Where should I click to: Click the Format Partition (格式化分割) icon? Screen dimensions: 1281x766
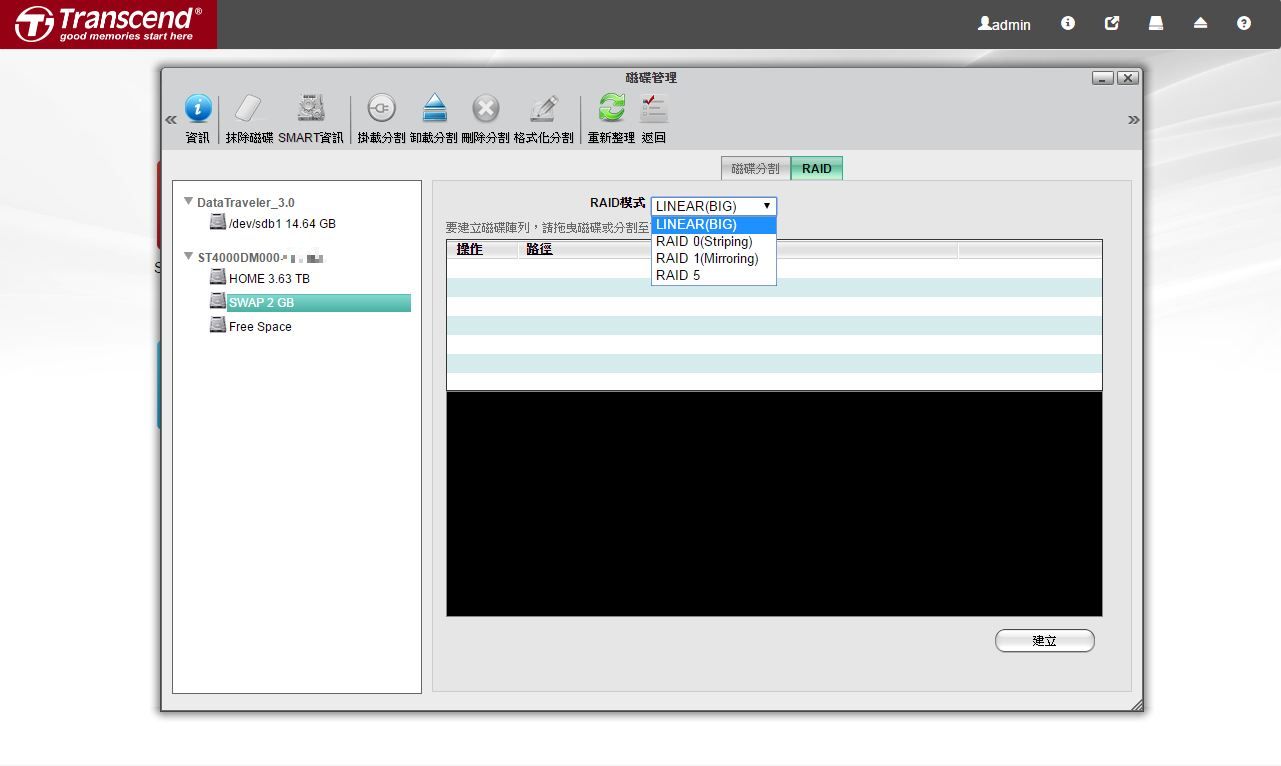(x=543, y=109)
